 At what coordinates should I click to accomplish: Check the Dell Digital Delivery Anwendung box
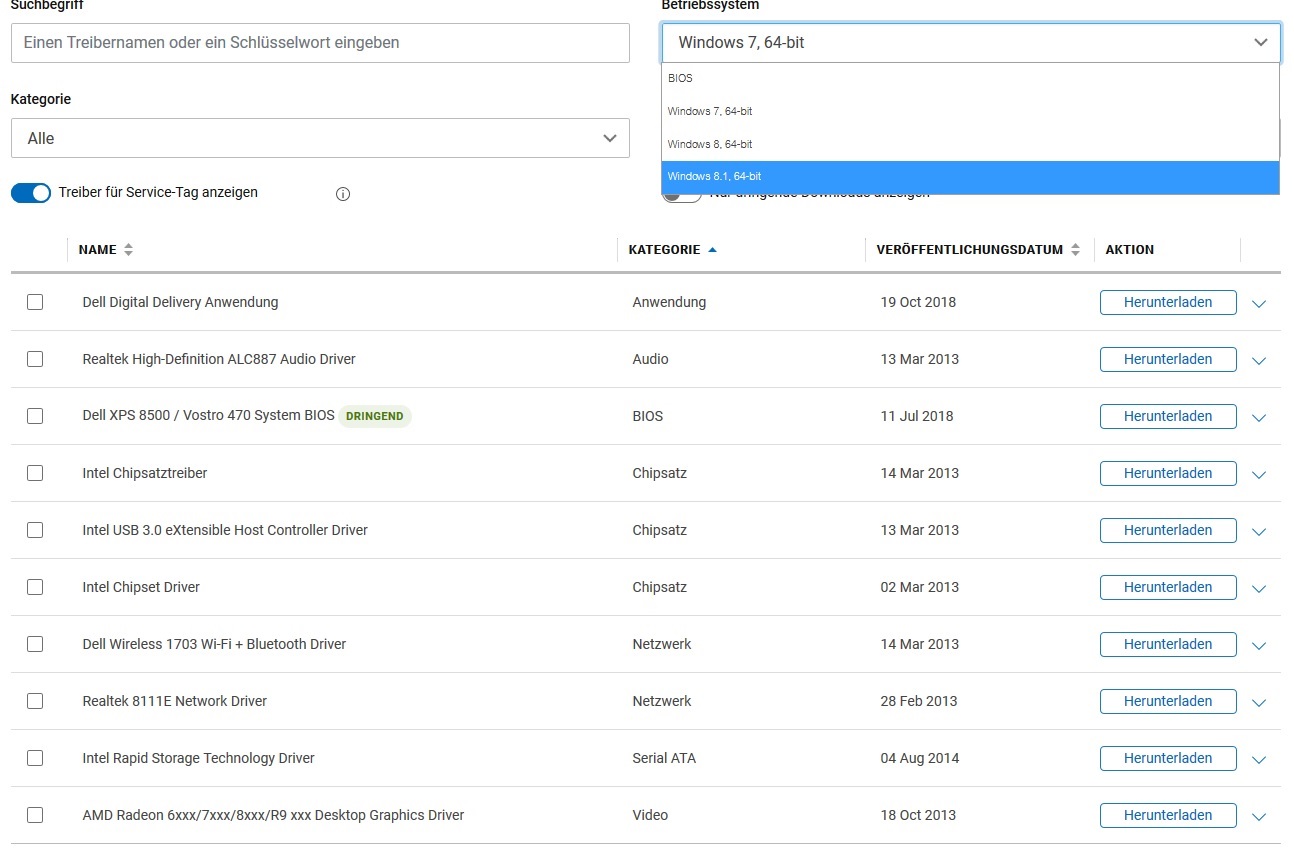coord(35,302)
